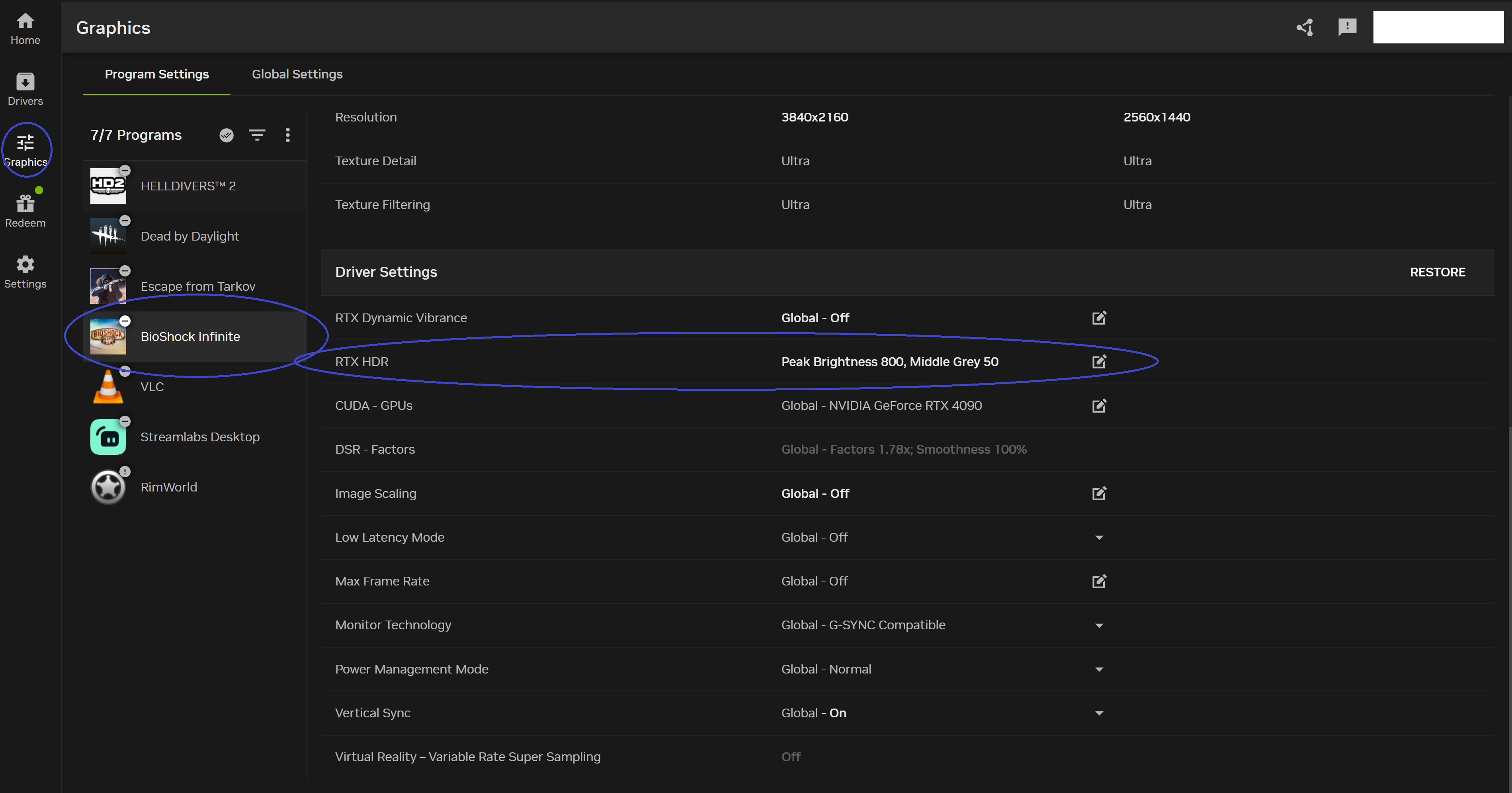
Task: Click the minus badge on Dead by Daylight
Action: click(125, 220)
